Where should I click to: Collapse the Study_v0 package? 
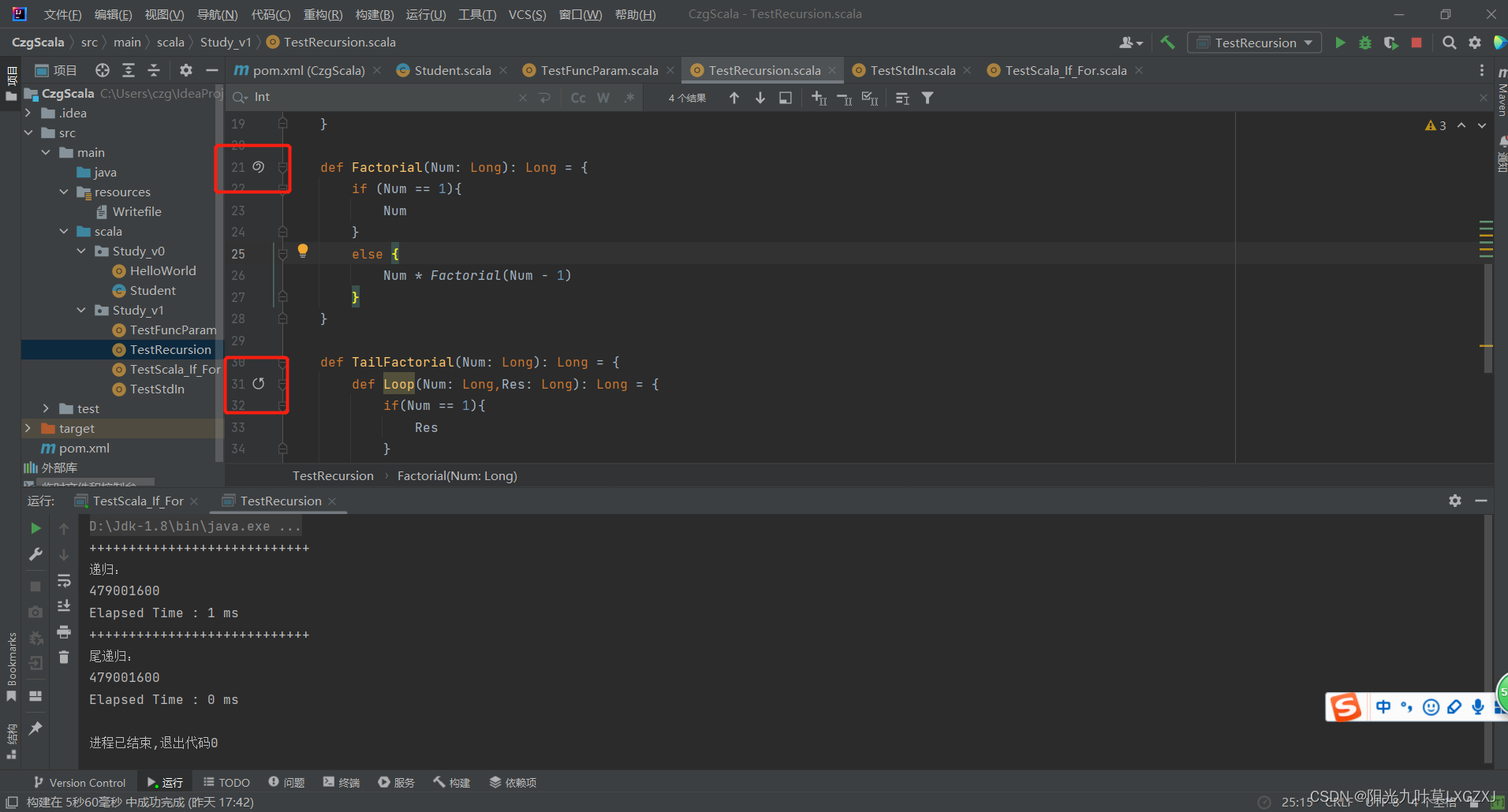pyautogui.click(x=81, y=251)
